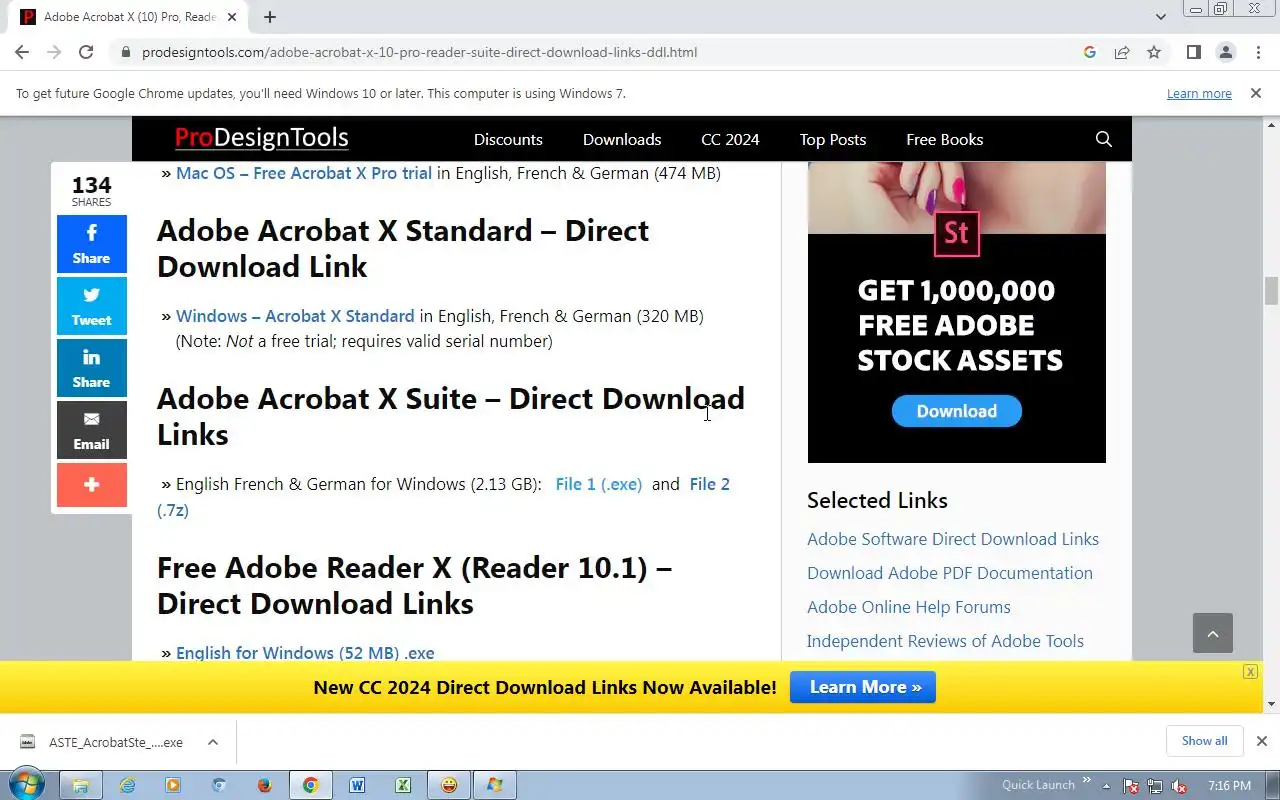Viewport: 1280px width, 800px height.
Task: Share the page on Facebook
Action: [x=91, y=244]
